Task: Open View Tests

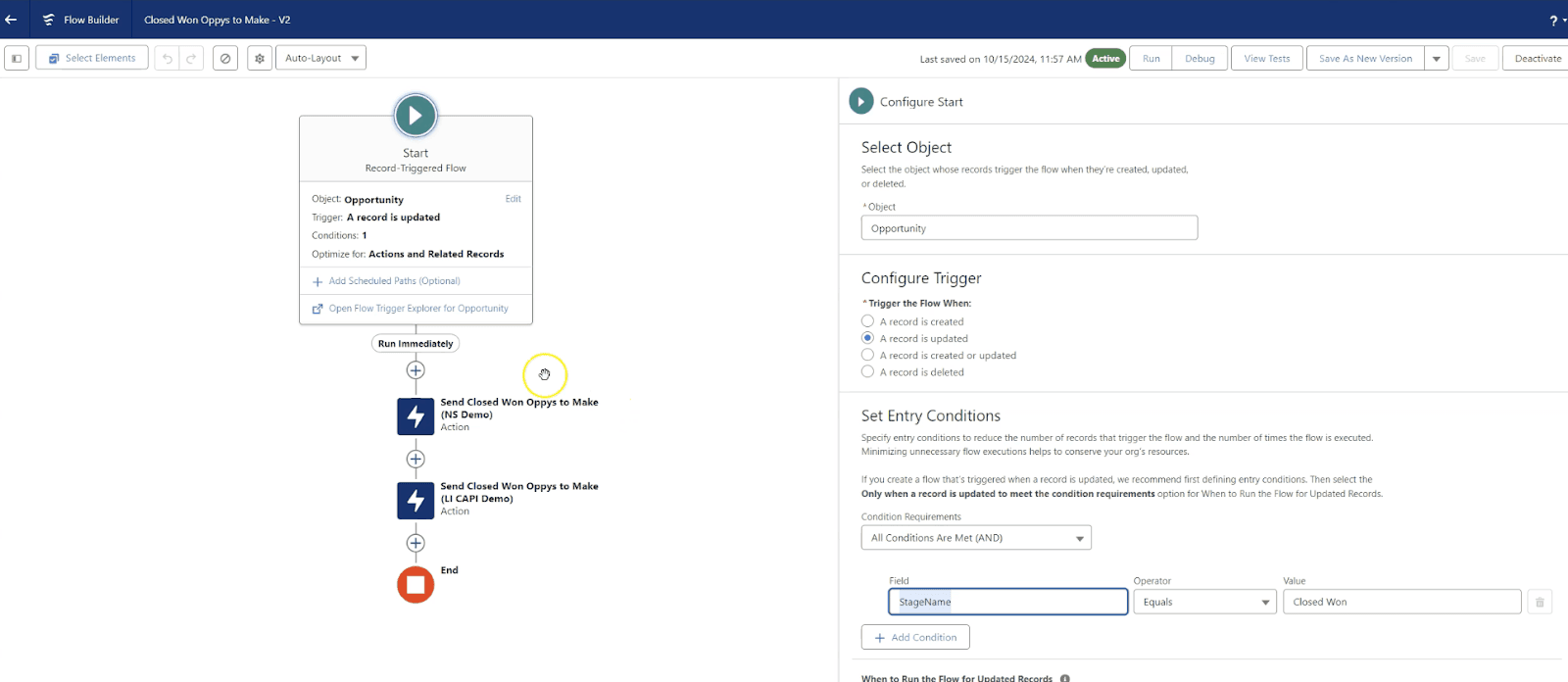Action: (1267, 58)
